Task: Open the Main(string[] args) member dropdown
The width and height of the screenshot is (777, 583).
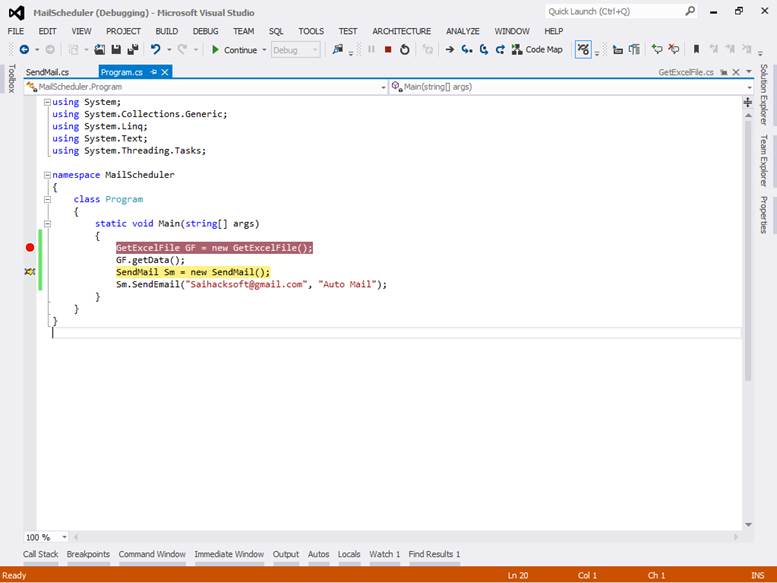Action: coord(748,87)
